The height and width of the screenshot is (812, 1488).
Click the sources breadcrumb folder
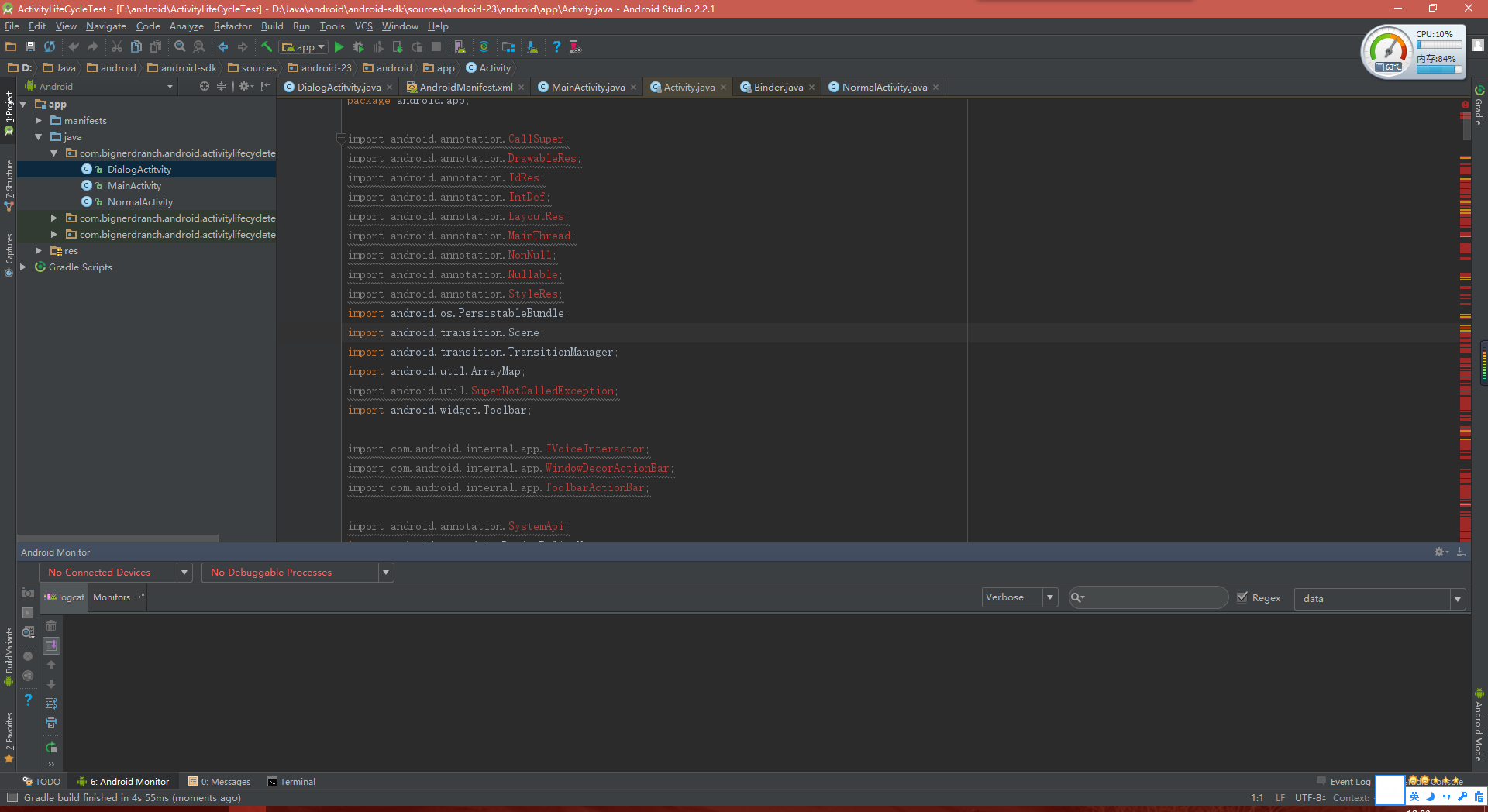(252, 68)
